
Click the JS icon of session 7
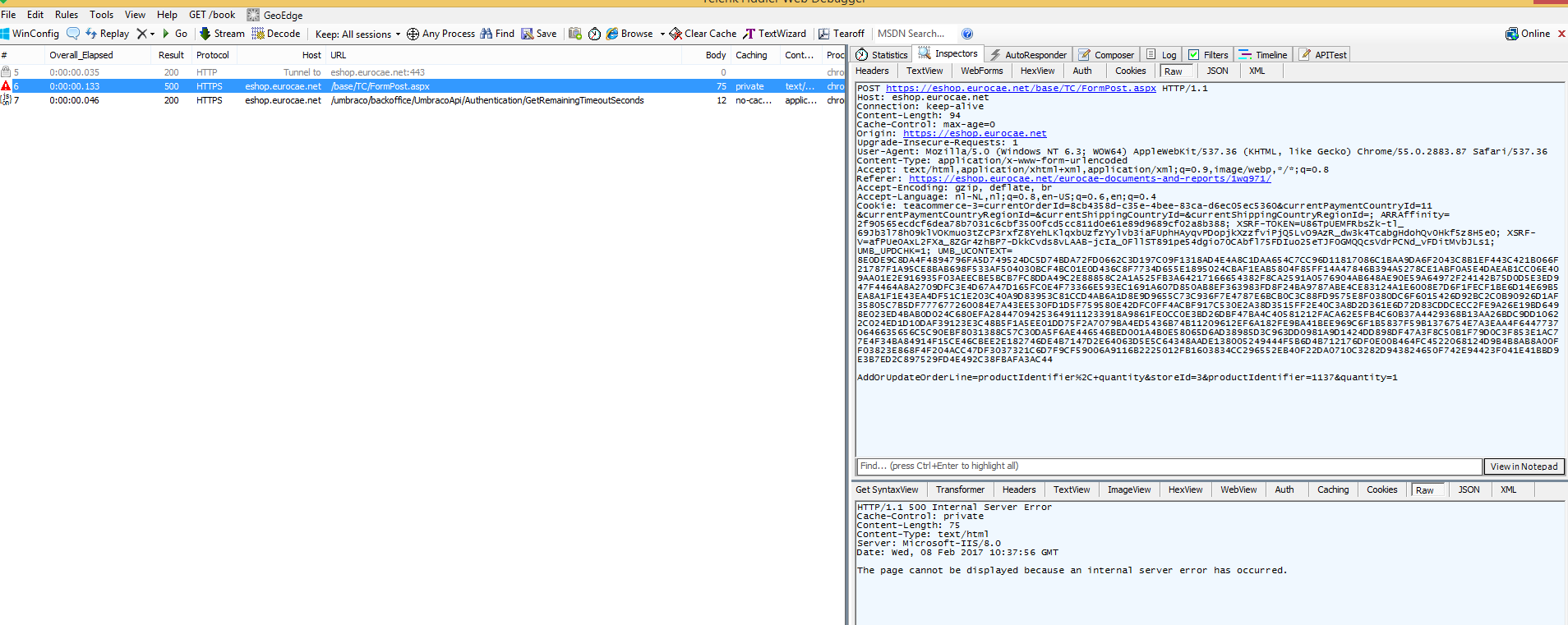[6, 99]
